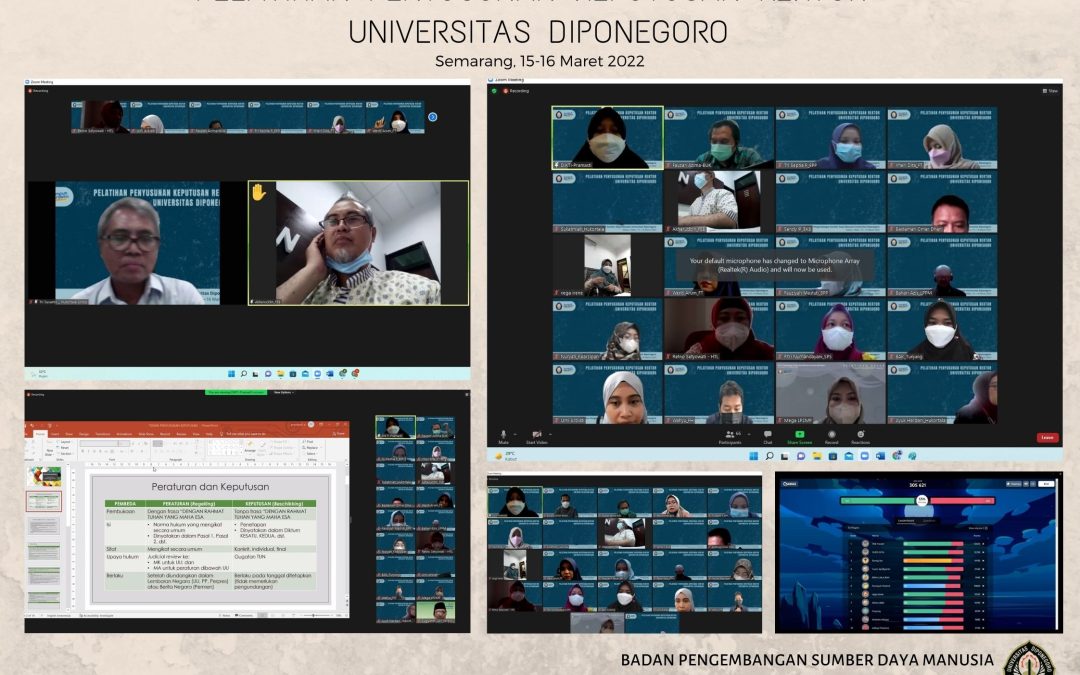Viewport: 1080px width, 675px height.
Task: Open the Participants panel in Zoom toolbar
Action: pyautogui.click(x=730, y=437)
